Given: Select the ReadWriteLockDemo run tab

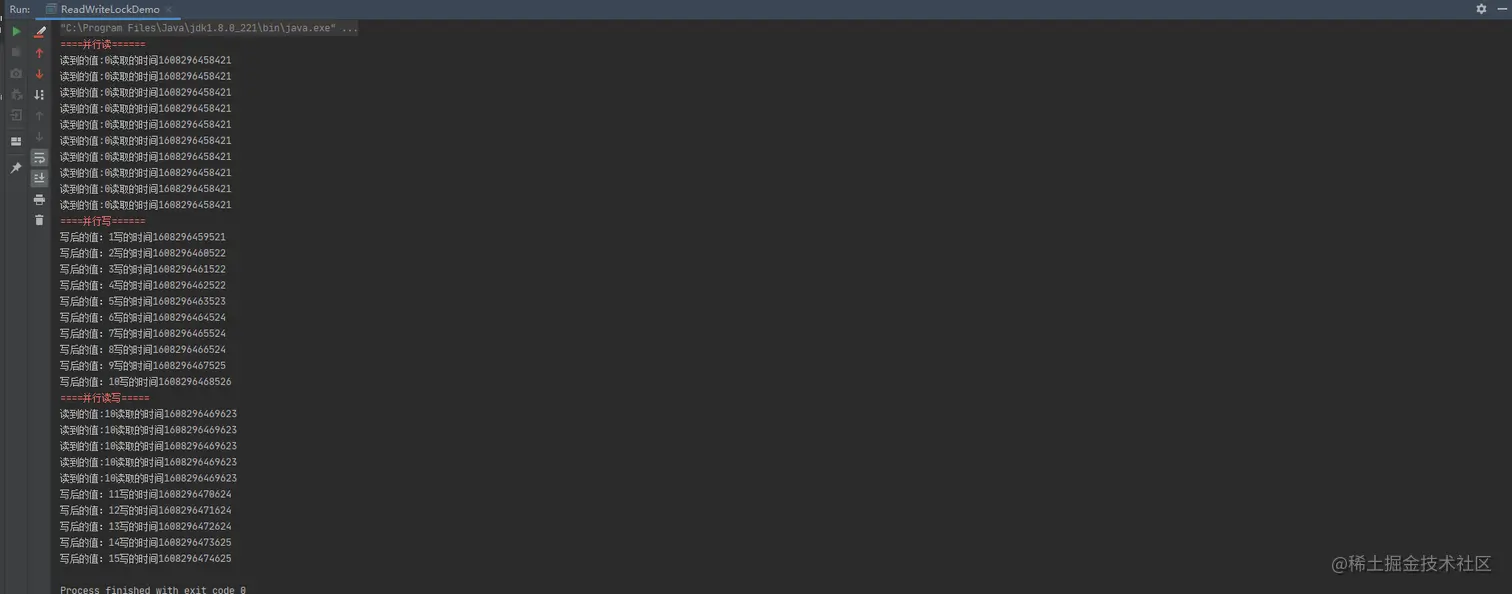Looking at the screenshot, I should [x=103, y=9].
